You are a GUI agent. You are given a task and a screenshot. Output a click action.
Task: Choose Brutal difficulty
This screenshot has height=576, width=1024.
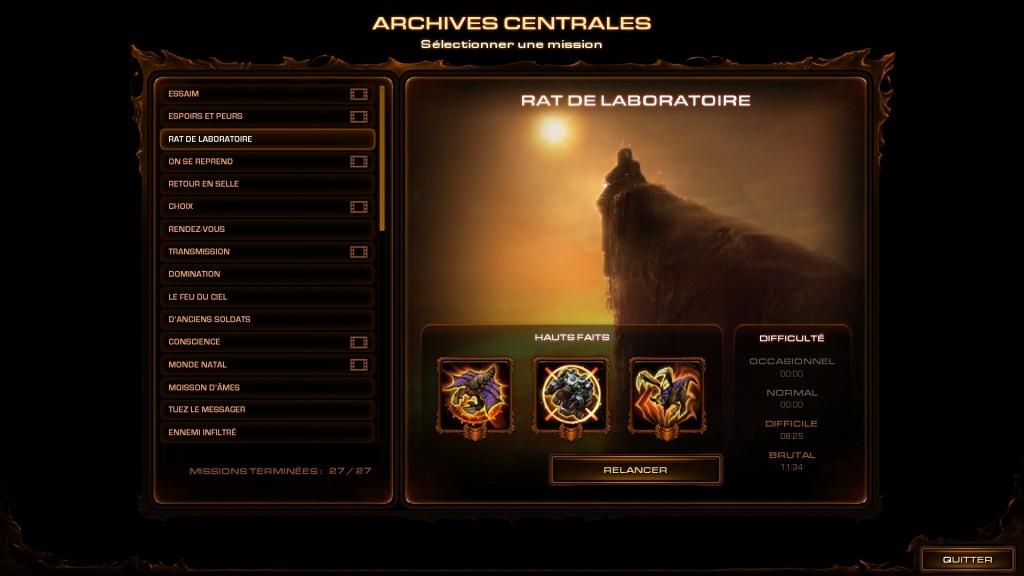792,455
